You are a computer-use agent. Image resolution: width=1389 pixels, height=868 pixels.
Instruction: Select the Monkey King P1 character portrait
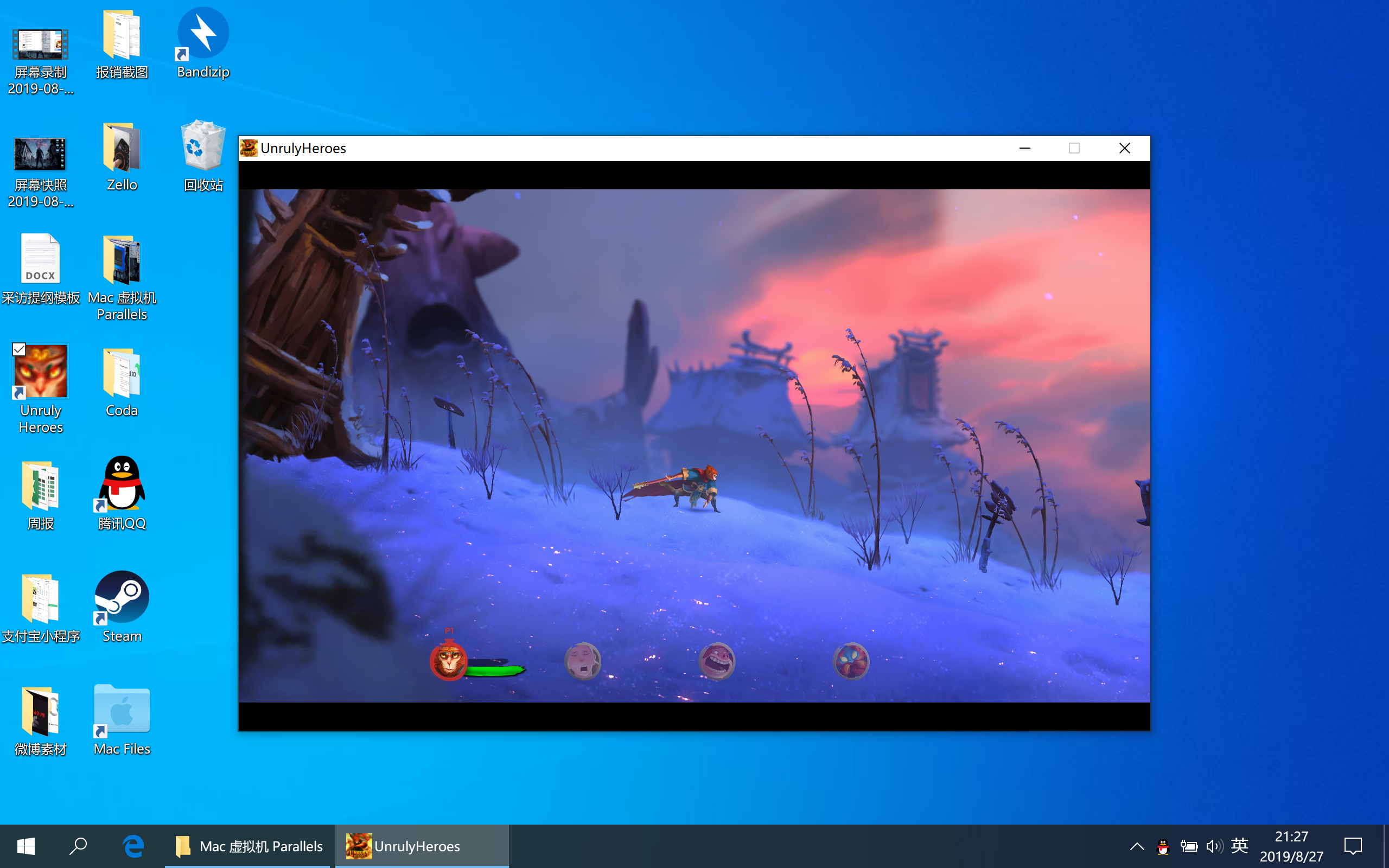pyautogui.click(x=449, y=661)
